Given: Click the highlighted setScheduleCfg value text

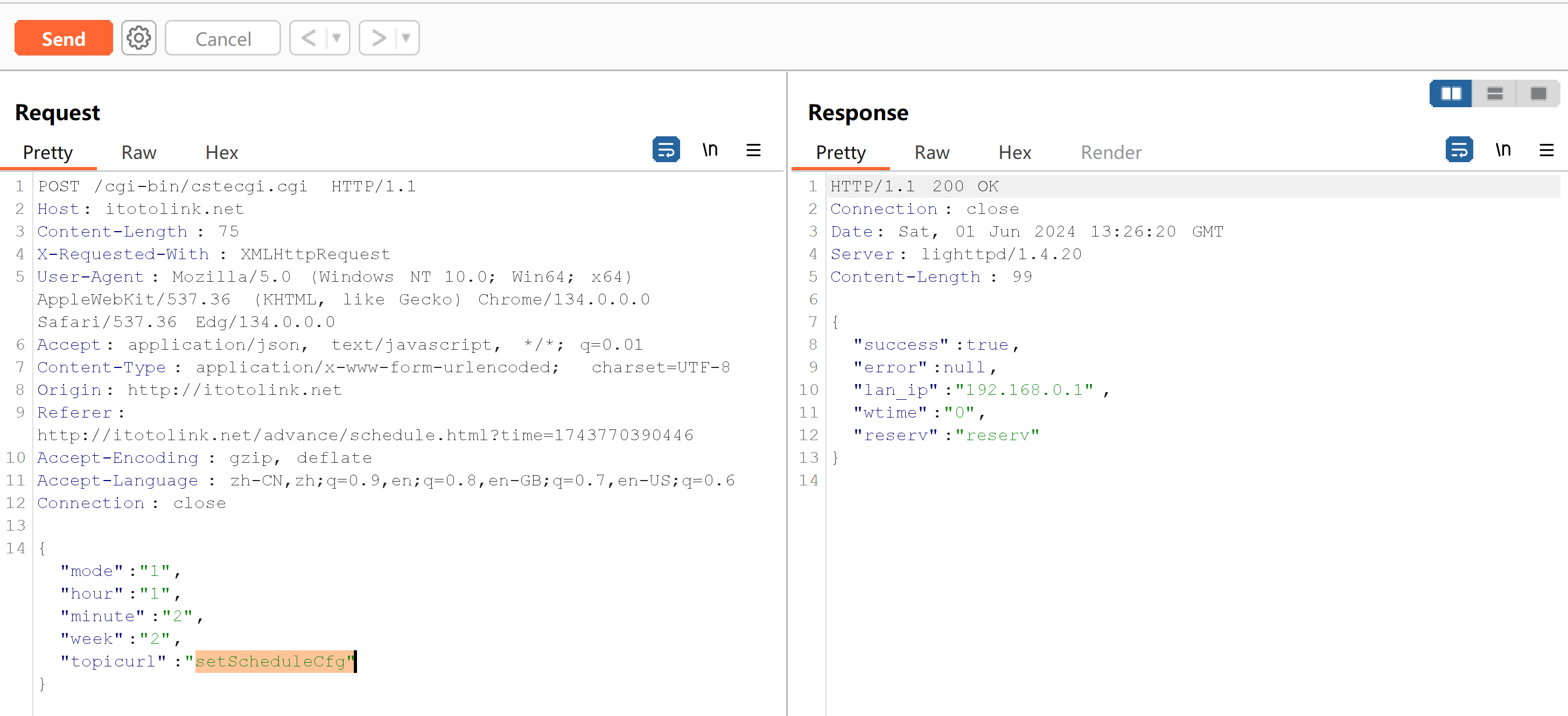Looking at the screenshot, I should [x=271, y=661].
